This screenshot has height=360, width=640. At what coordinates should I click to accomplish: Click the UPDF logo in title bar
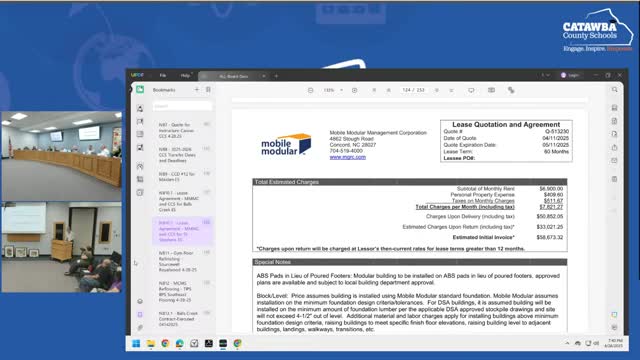coord(137,75)
